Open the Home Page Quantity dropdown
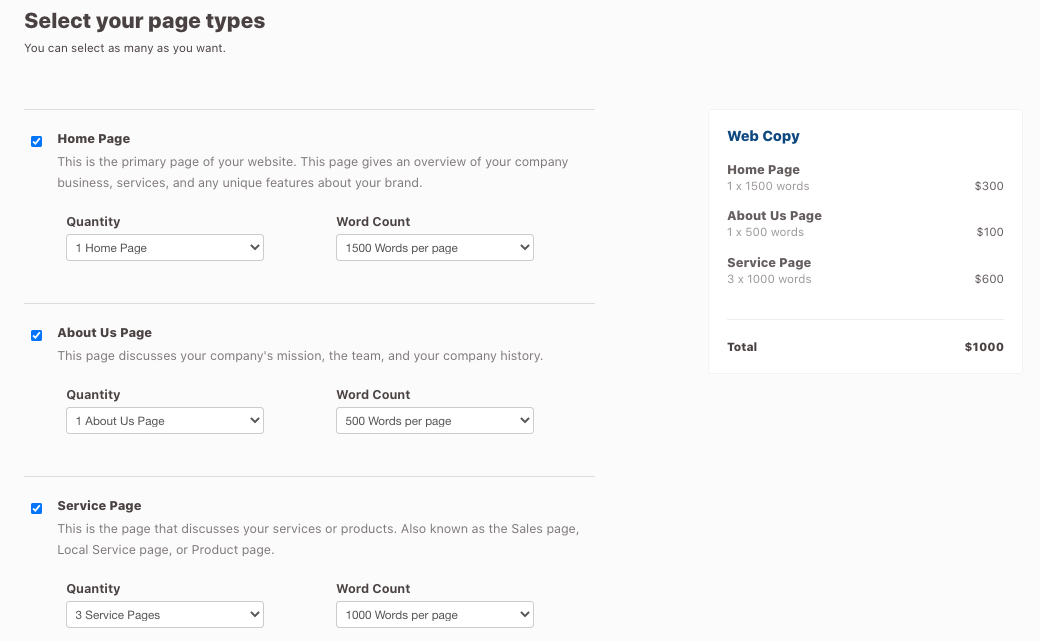 [x=164, y=247]
